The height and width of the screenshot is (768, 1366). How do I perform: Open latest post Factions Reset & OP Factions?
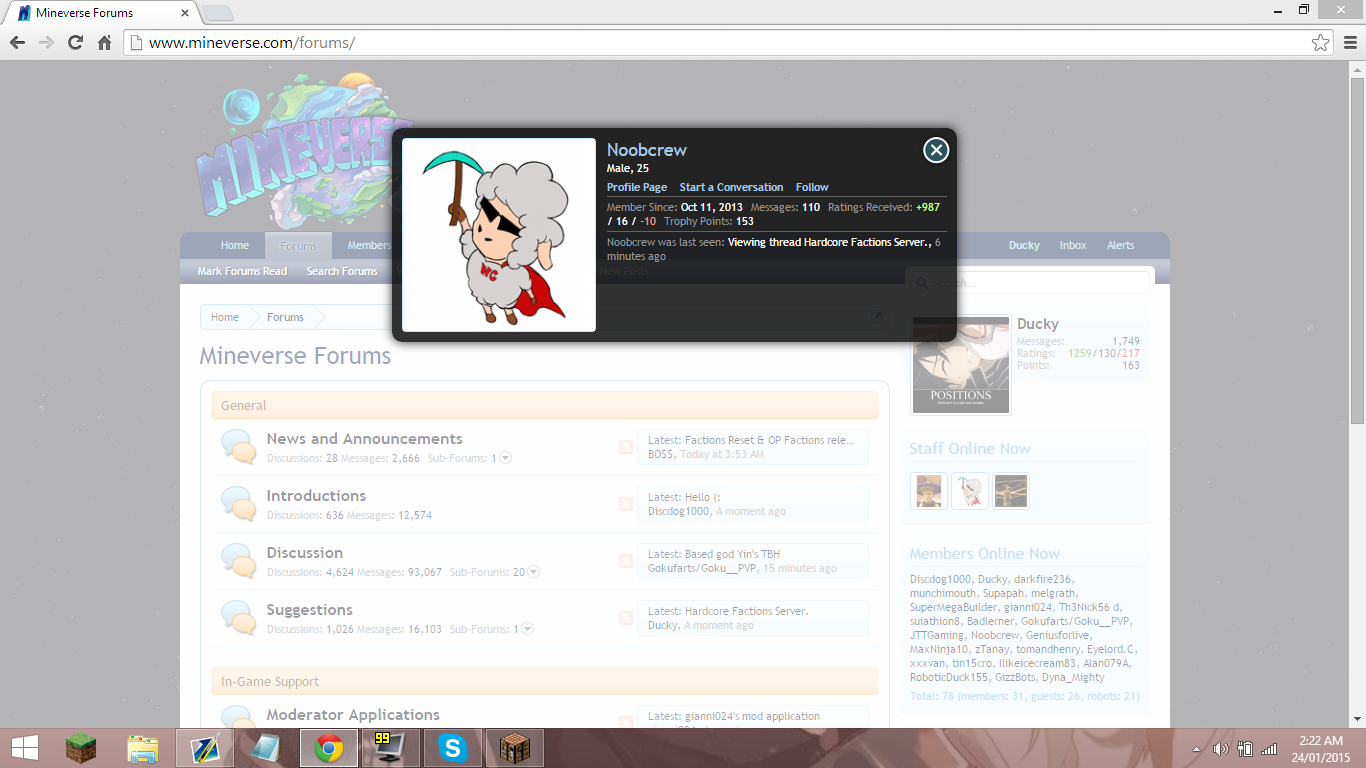pos(770,440)
